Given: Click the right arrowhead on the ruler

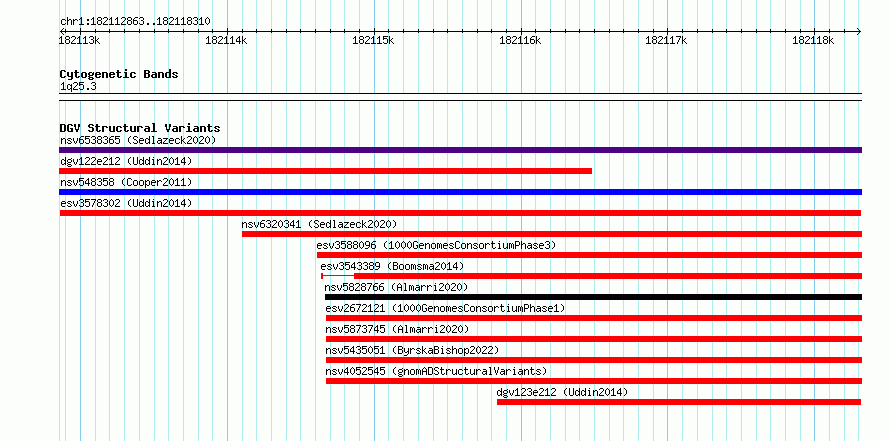Looking at the screenshot, I should 859,31.
